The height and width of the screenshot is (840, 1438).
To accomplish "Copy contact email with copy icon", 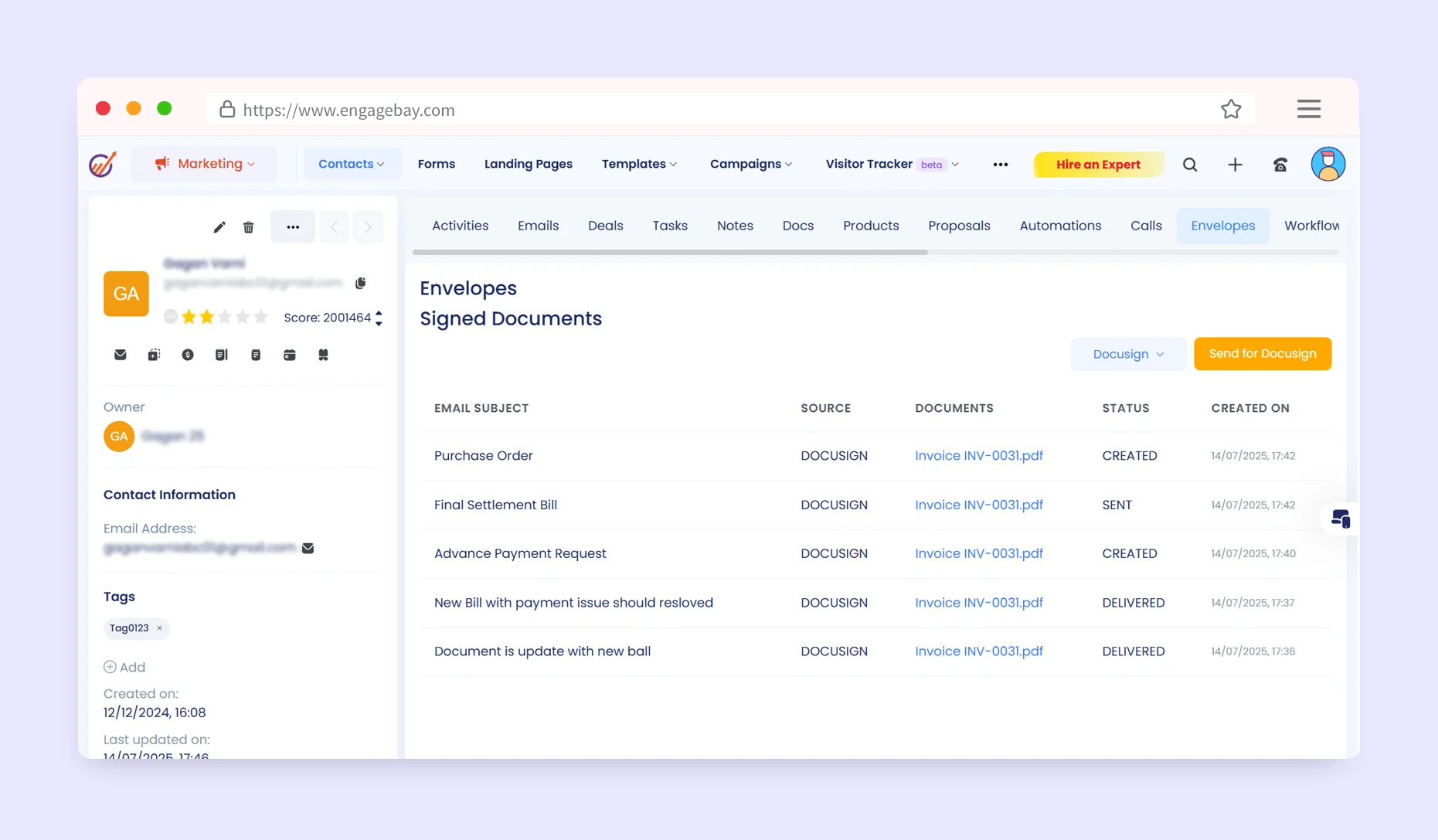I will [360, 283].
